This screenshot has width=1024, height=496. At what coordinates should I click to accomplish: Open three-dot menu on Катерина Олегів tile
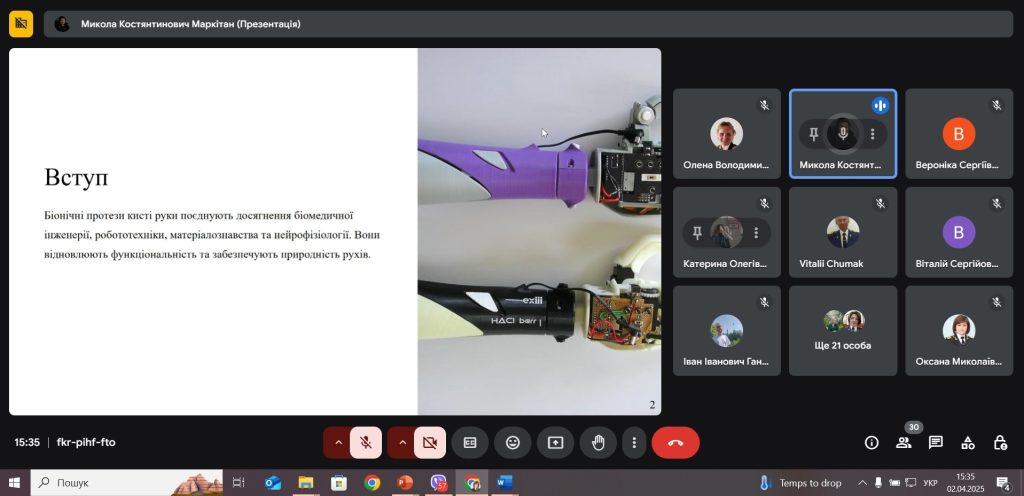pos(756,232)
